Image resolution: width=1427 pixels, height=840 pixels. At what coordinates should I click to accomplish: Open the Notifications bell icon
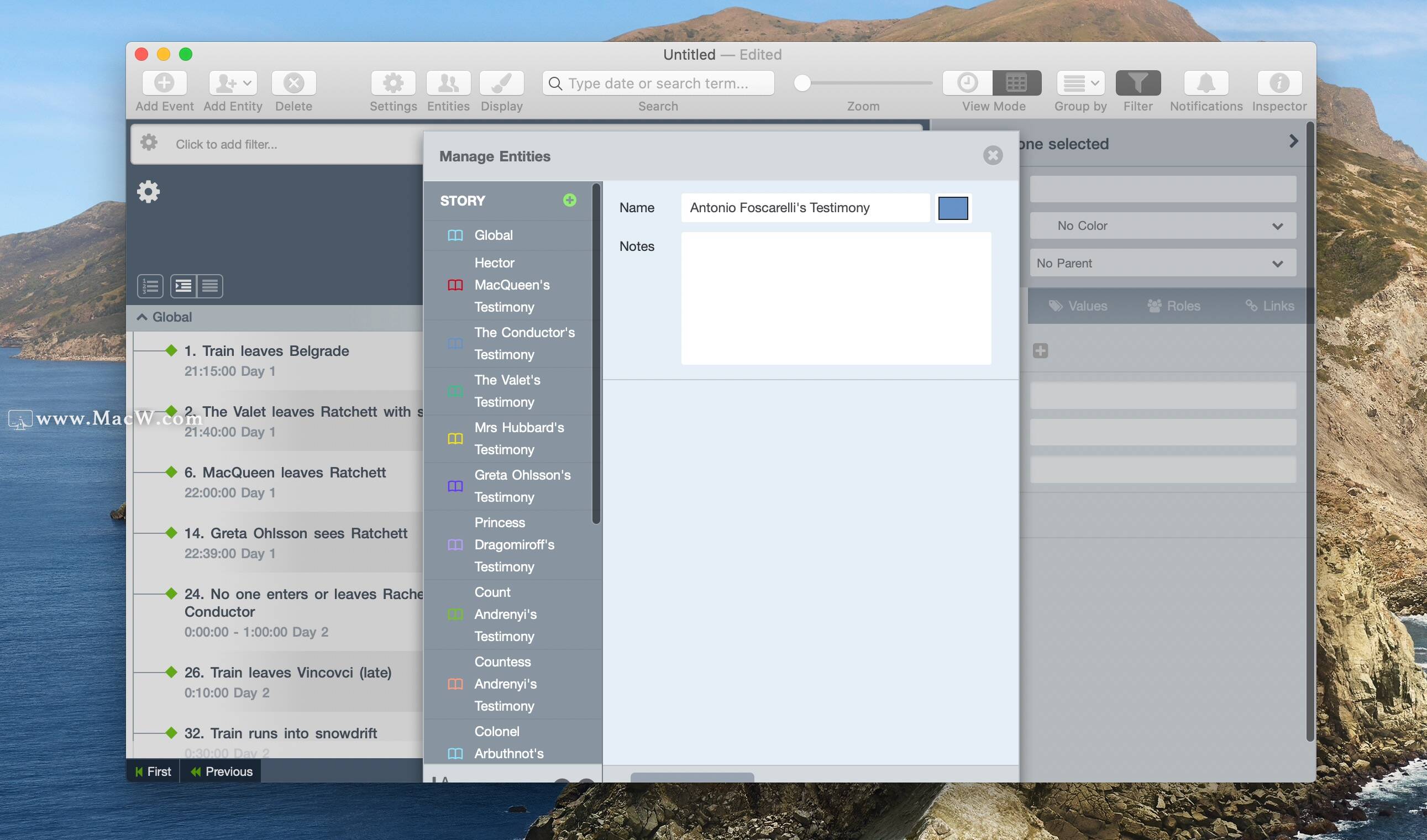pos(1206,83)
